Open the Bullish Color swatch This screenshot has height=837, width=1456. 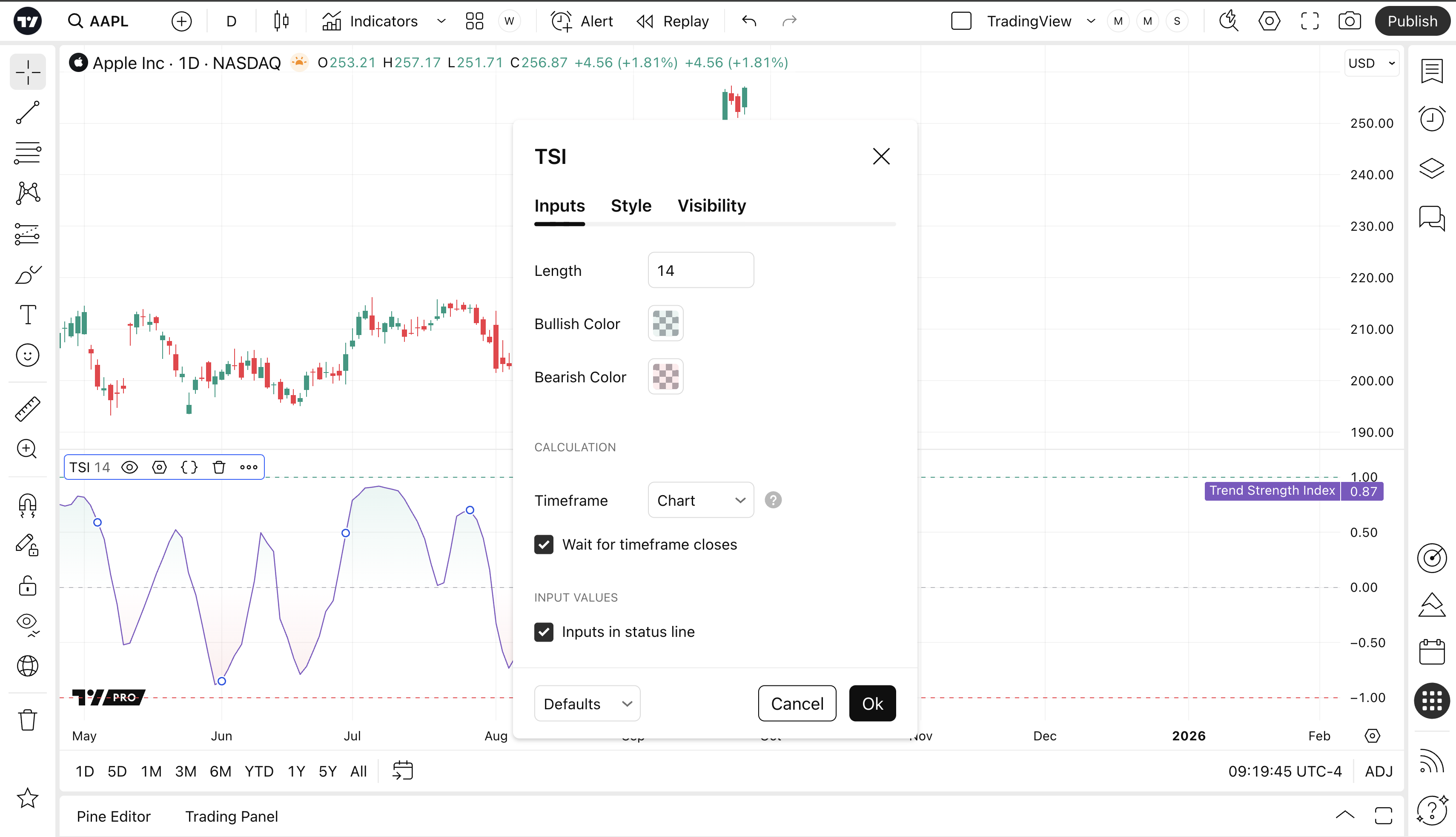666,324
